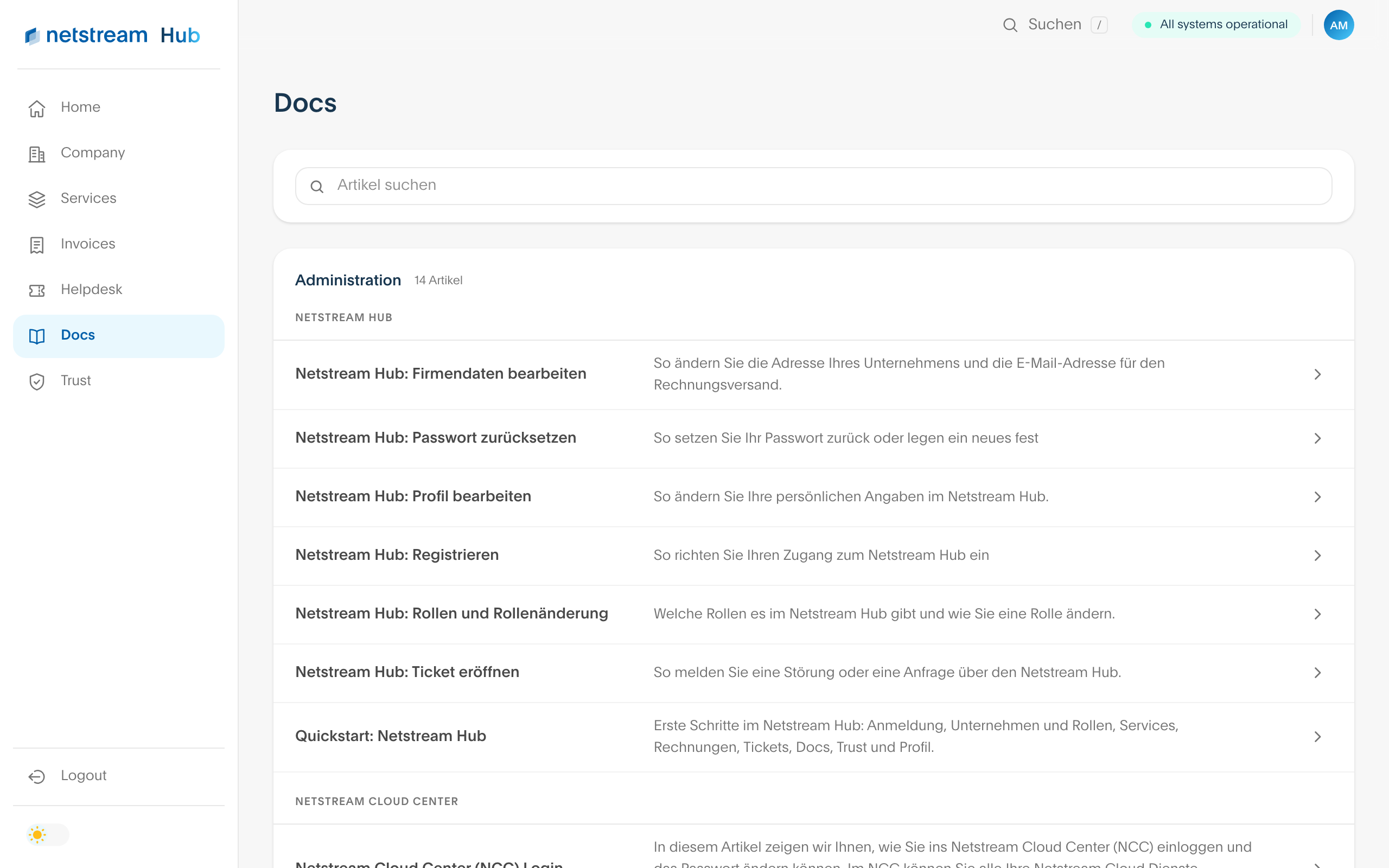Open Netstream Hub: Registrieren article
1389x868 pixels.
coord(813,556)
